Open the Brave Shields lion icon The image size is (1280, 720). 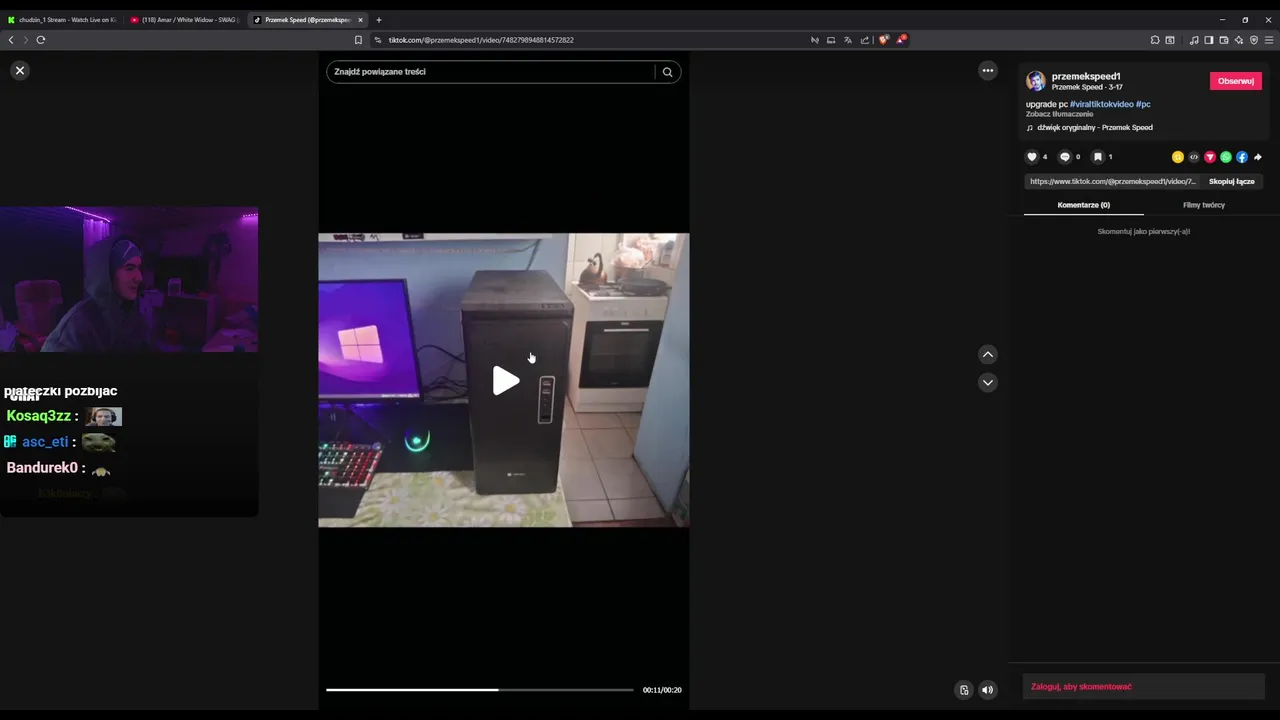pyautogui.click(x=883, y=40)
